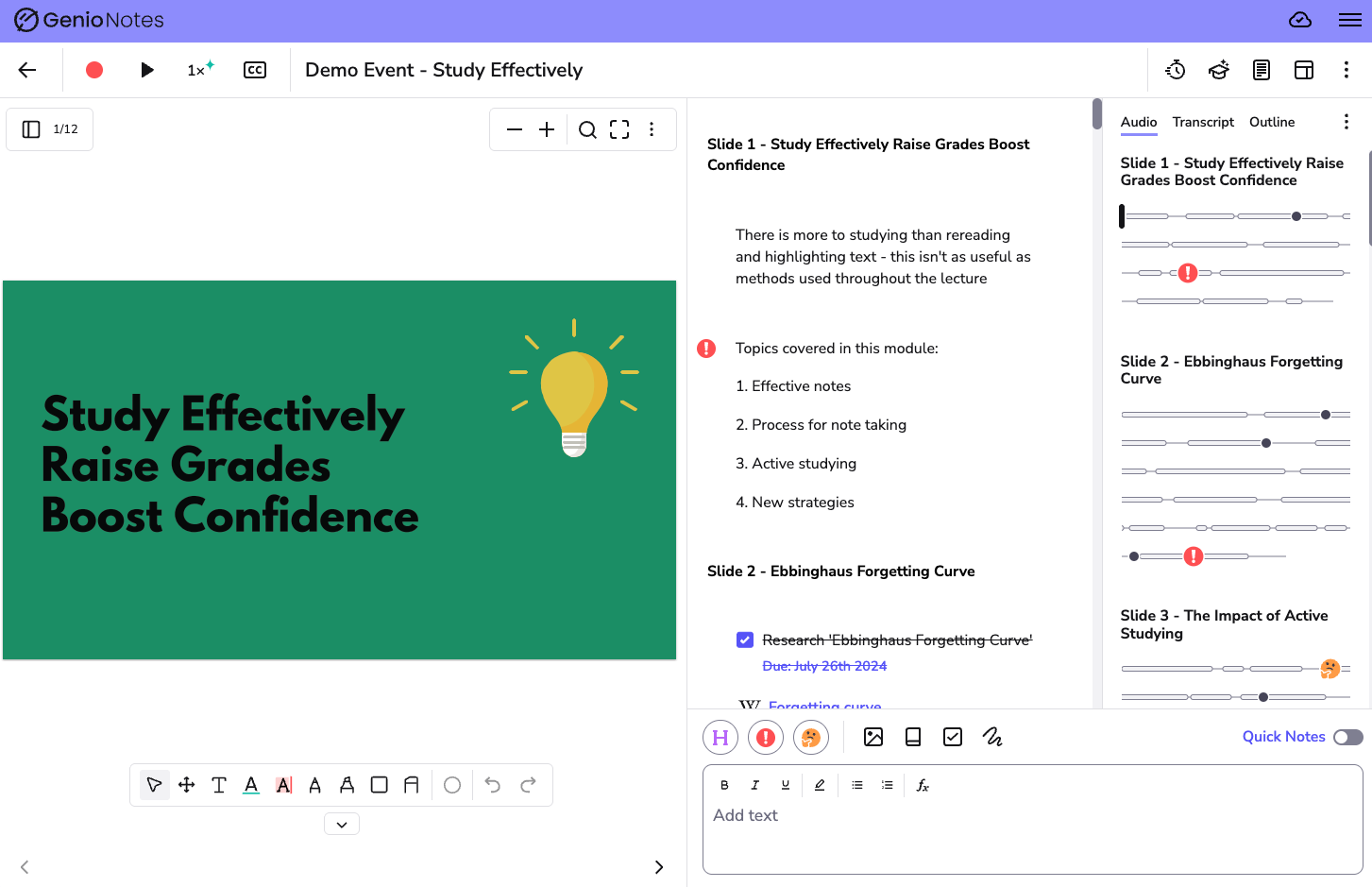Click the red record button
Screen dimensions: 1372x887
94,70
